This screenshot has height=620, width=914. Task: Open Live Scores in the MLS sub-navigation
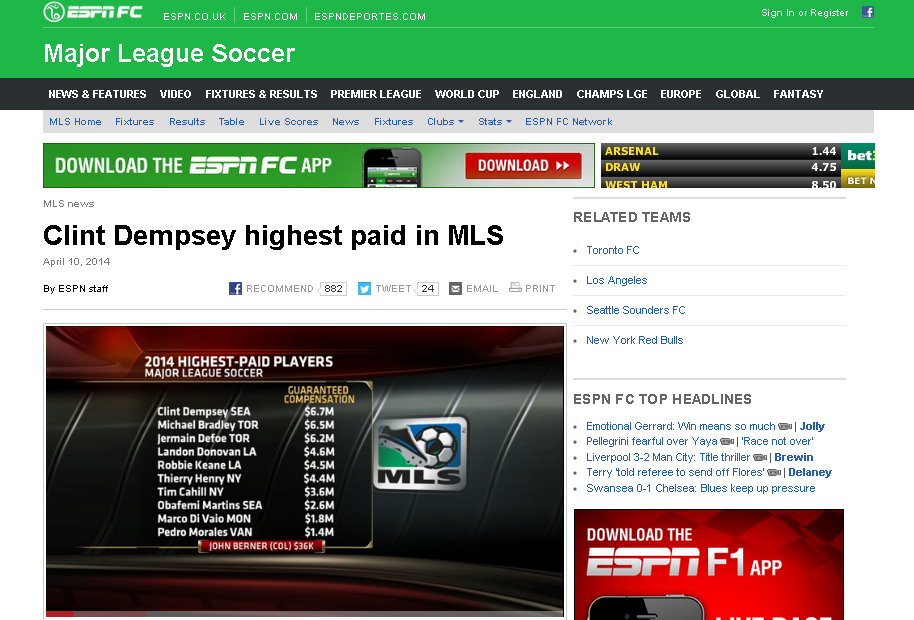pyautogui.click(x=288, y=122)
